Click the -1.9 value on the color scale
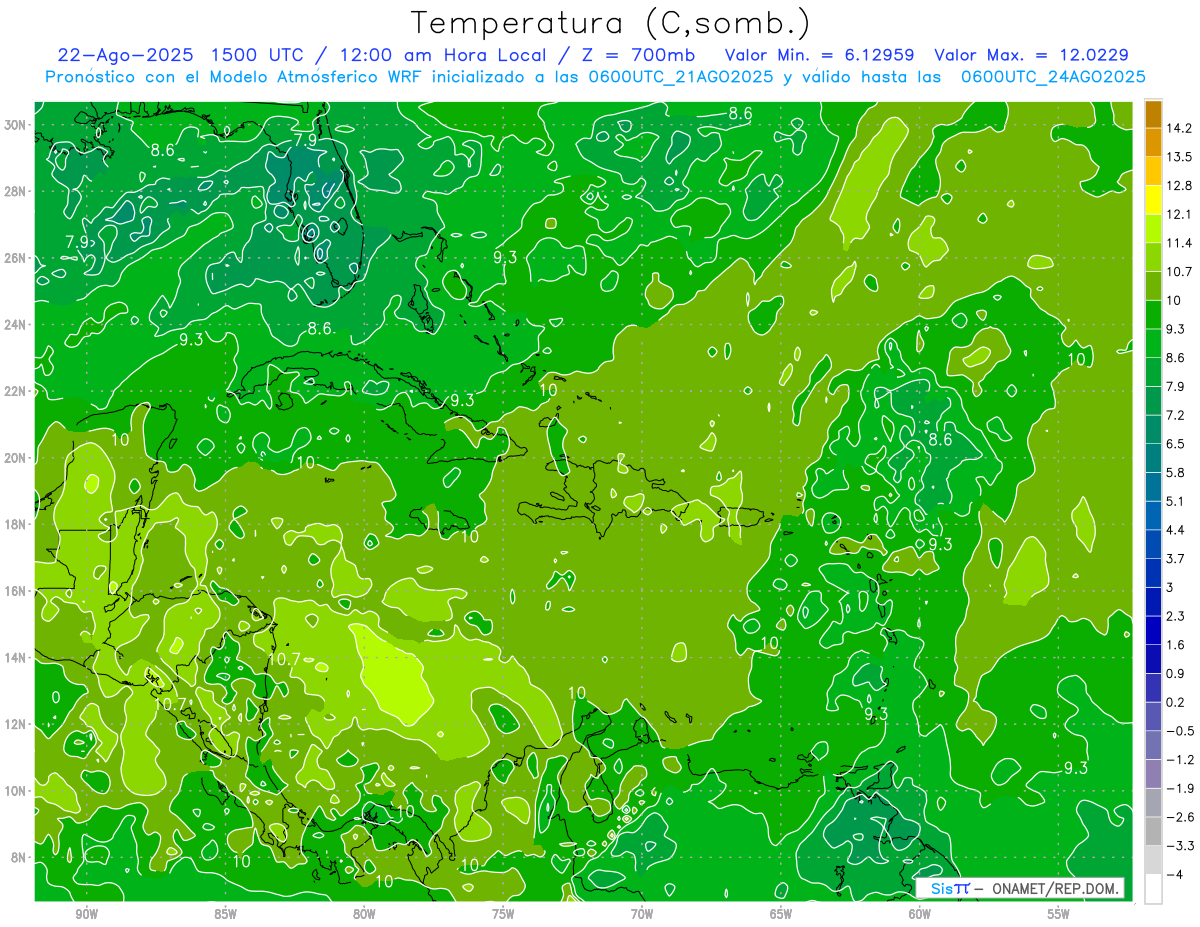 (x=1181, y=789)
